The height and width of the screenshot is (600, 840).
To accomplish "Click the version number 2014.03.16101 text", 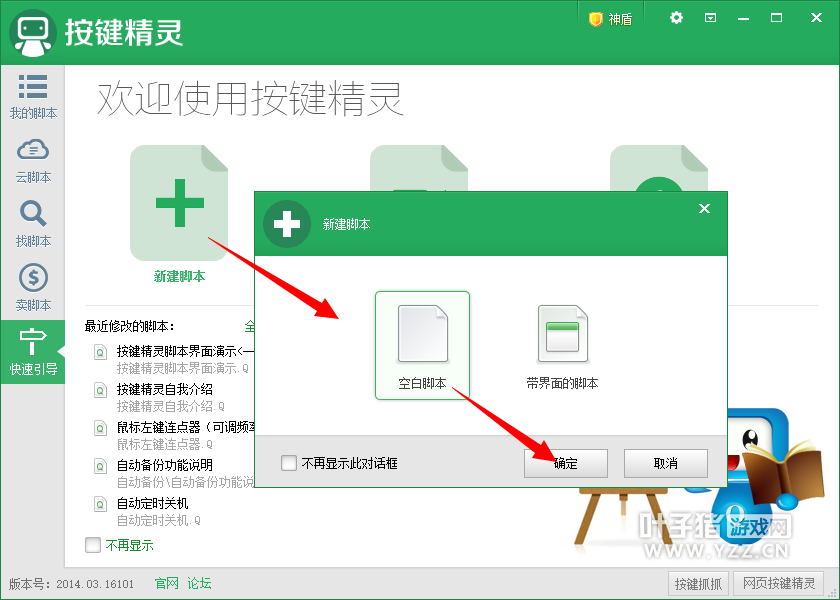I will point(95,584).
